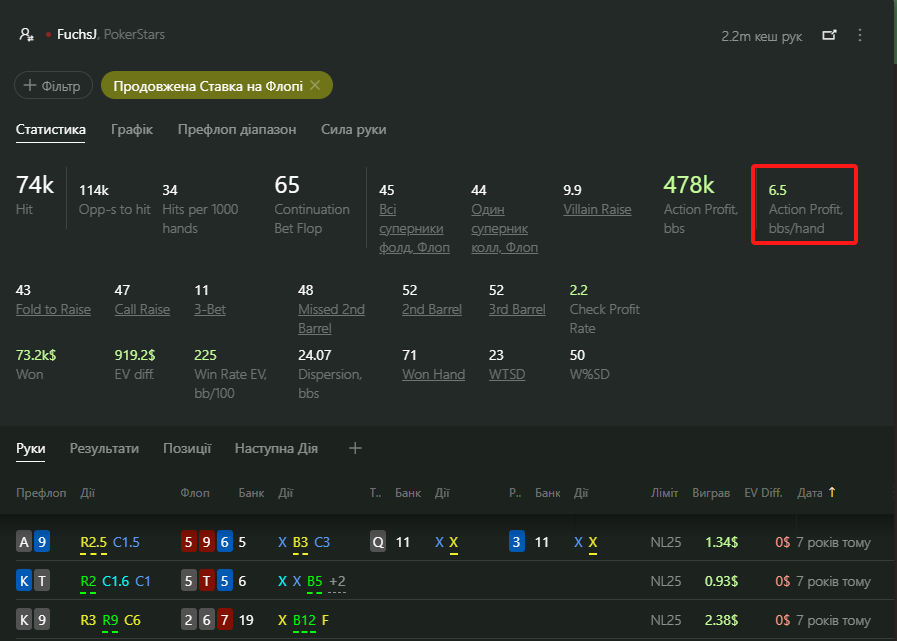Click the 225 Win Rate EV value
The width and height of the screenshot is (897, 641).
205,355
